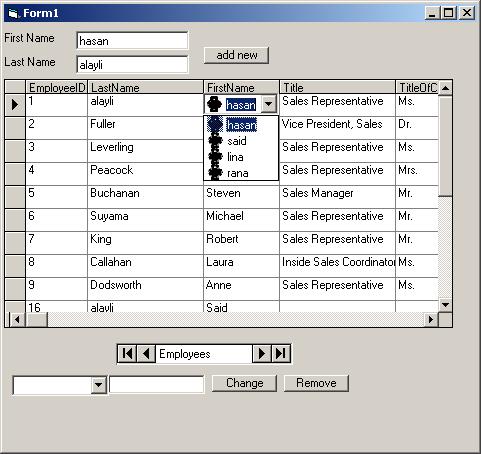Image resolution: width=481 pixels, height=454 pixels.
Task: Select the row header for employee 5
Action: (15, 197)
